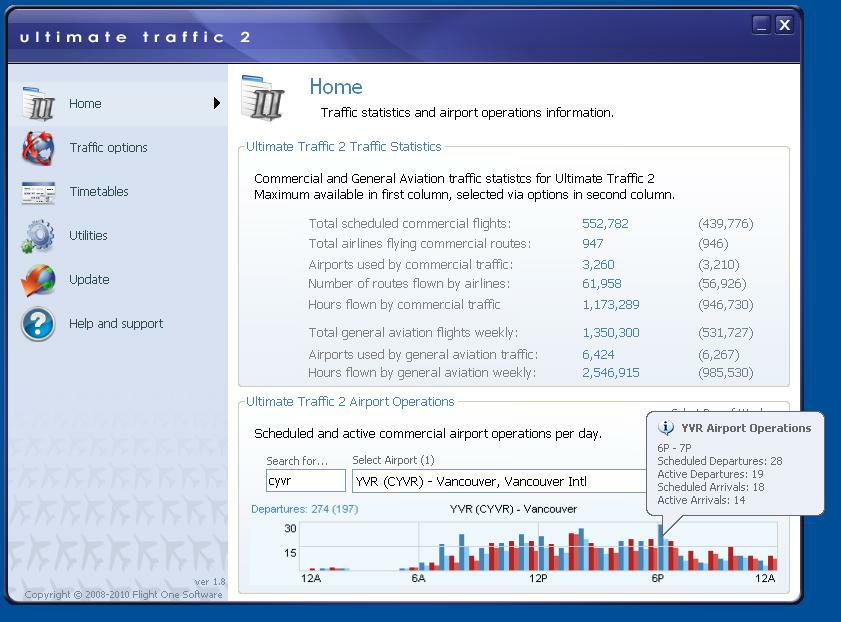
Task: Close the Ultimate Traffic 2 window
Action: pos(785,25)
